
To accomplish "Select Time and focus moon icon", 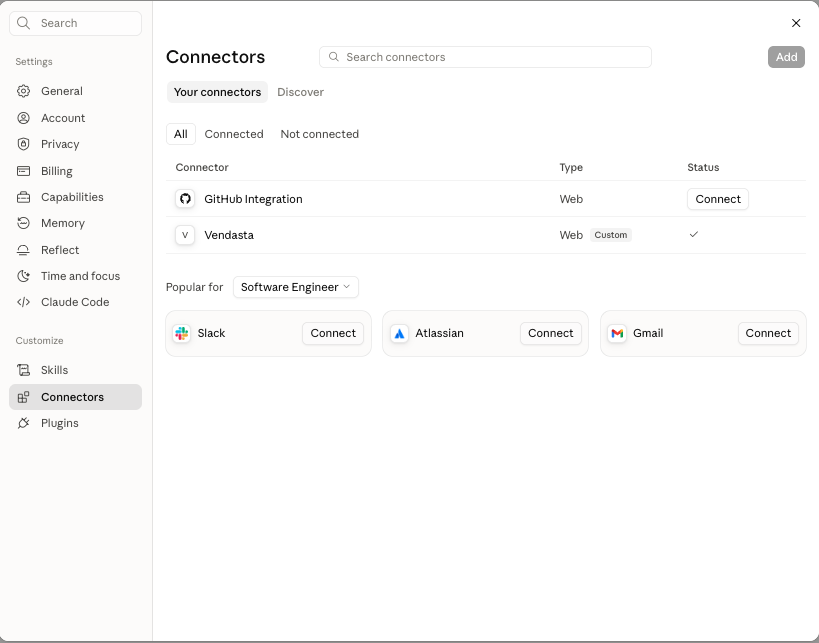I will click(24, 276).
